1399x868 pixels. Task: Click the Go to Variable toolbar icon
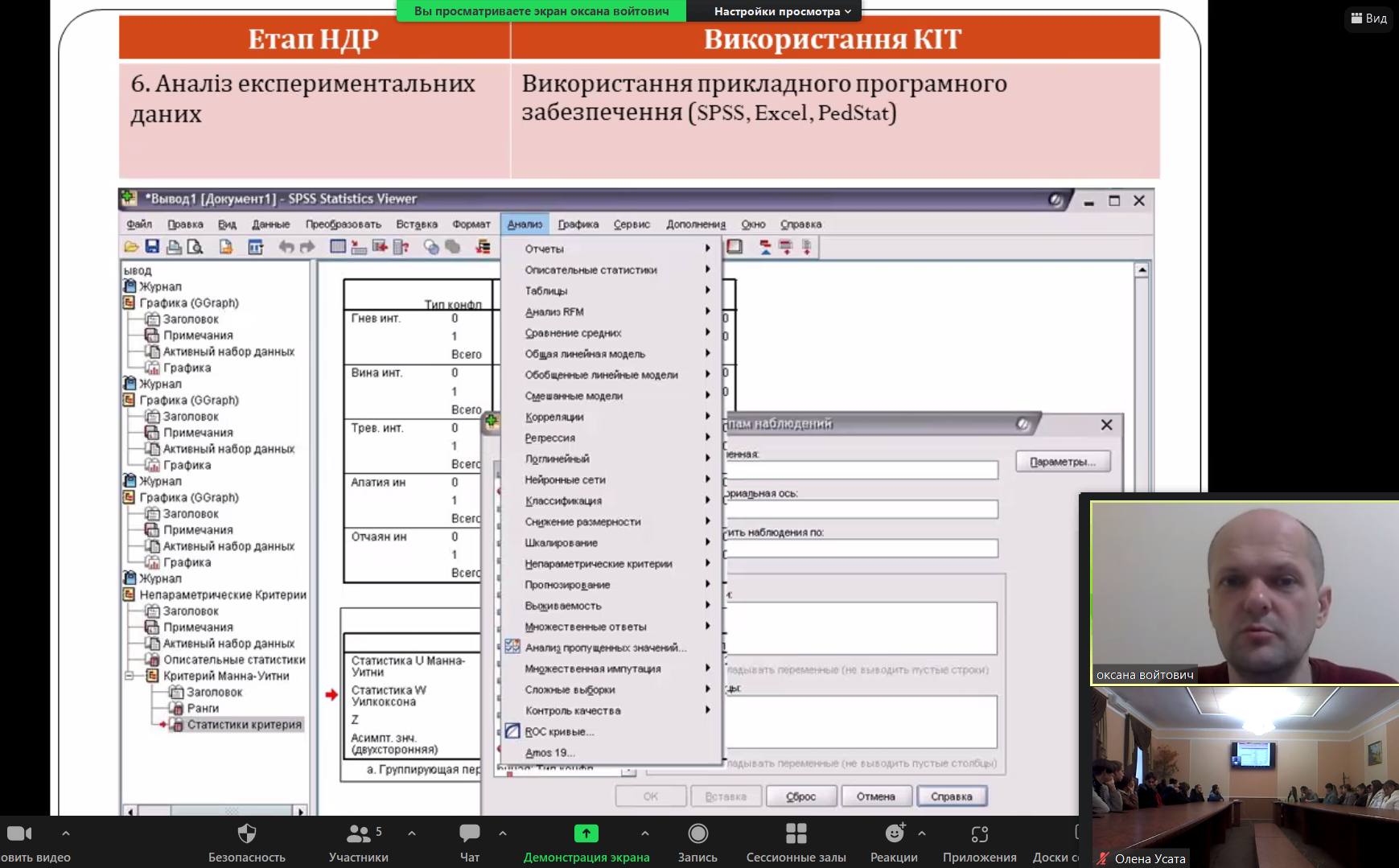tap(380, 247)
